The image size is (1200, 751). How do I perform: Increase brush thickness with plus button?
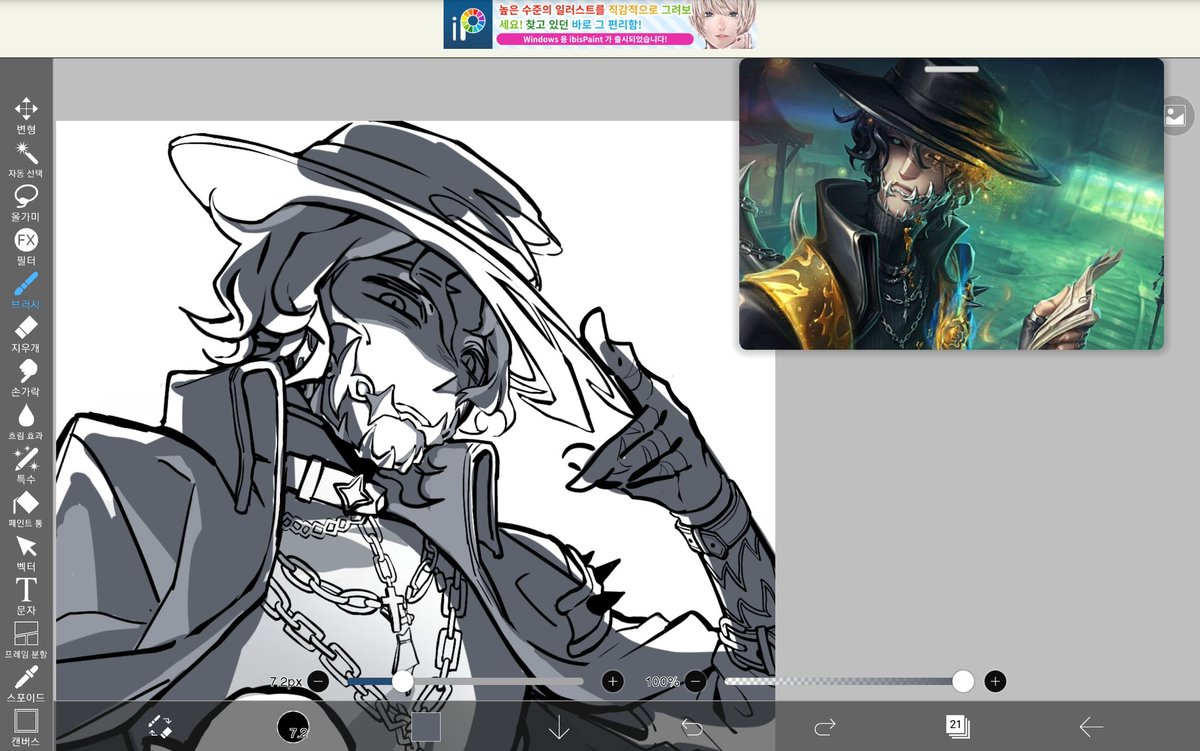[613, 681]
